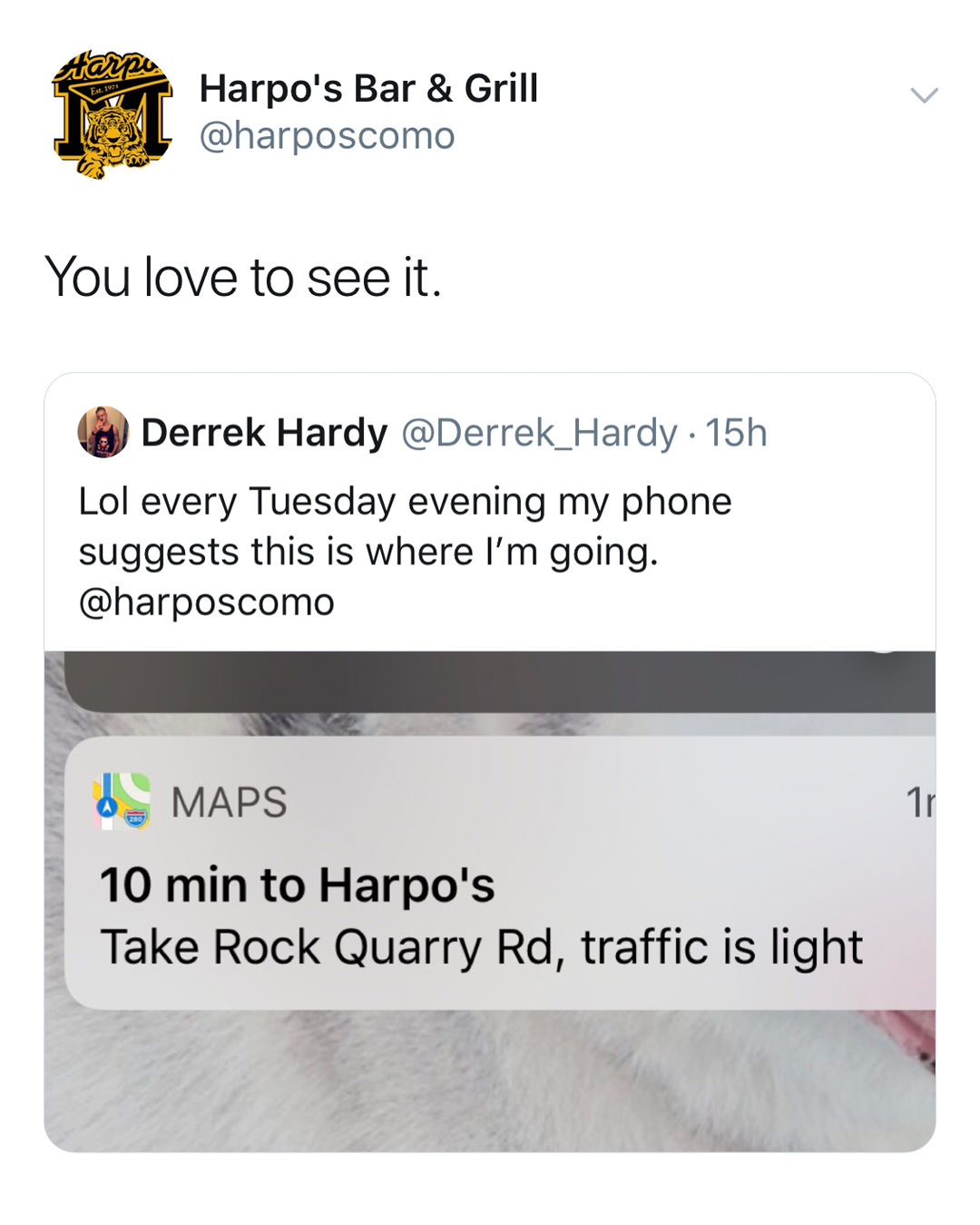Tap the Harpo's Bar & Grill display name
Viewport: 980px width, 1225px height.
368,89
